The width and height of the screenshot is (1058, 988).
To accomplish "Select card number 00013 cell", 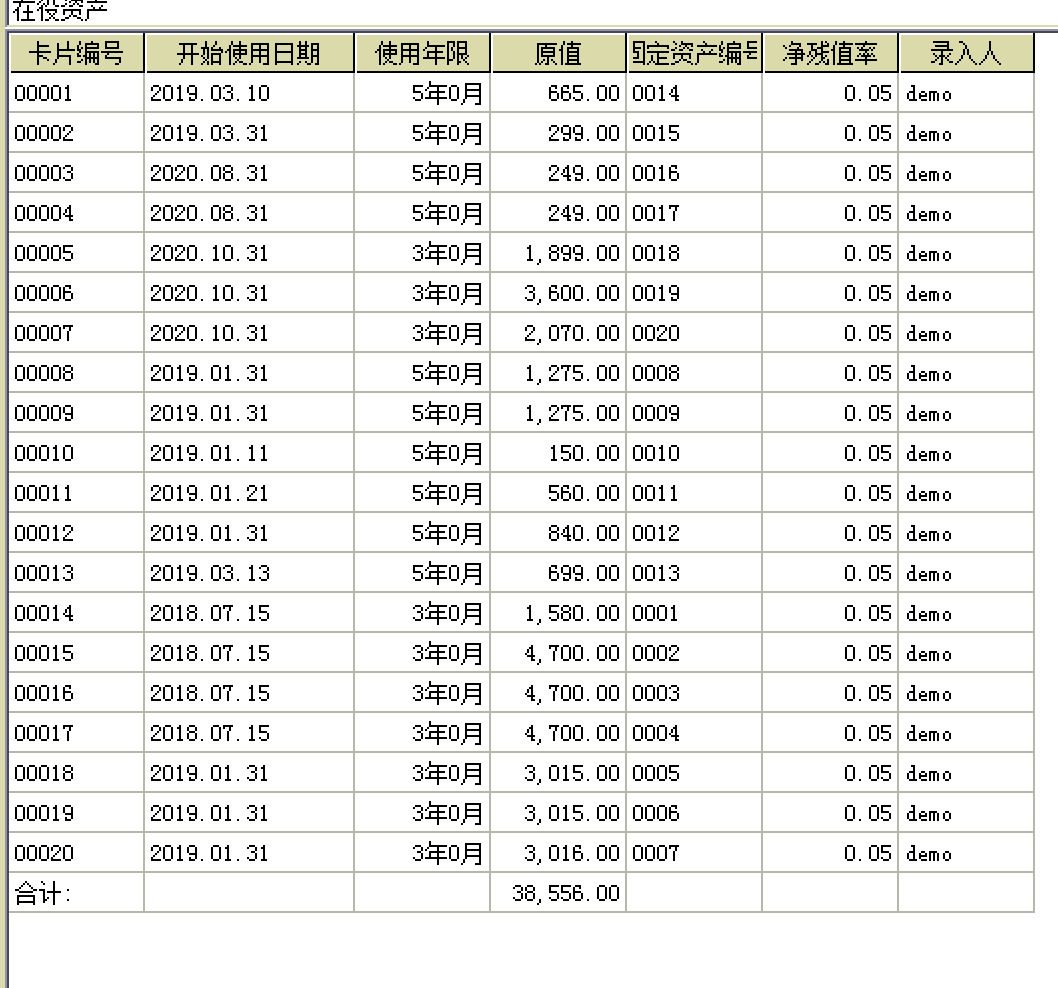I will pyautogui.click(x=76, y=573).
